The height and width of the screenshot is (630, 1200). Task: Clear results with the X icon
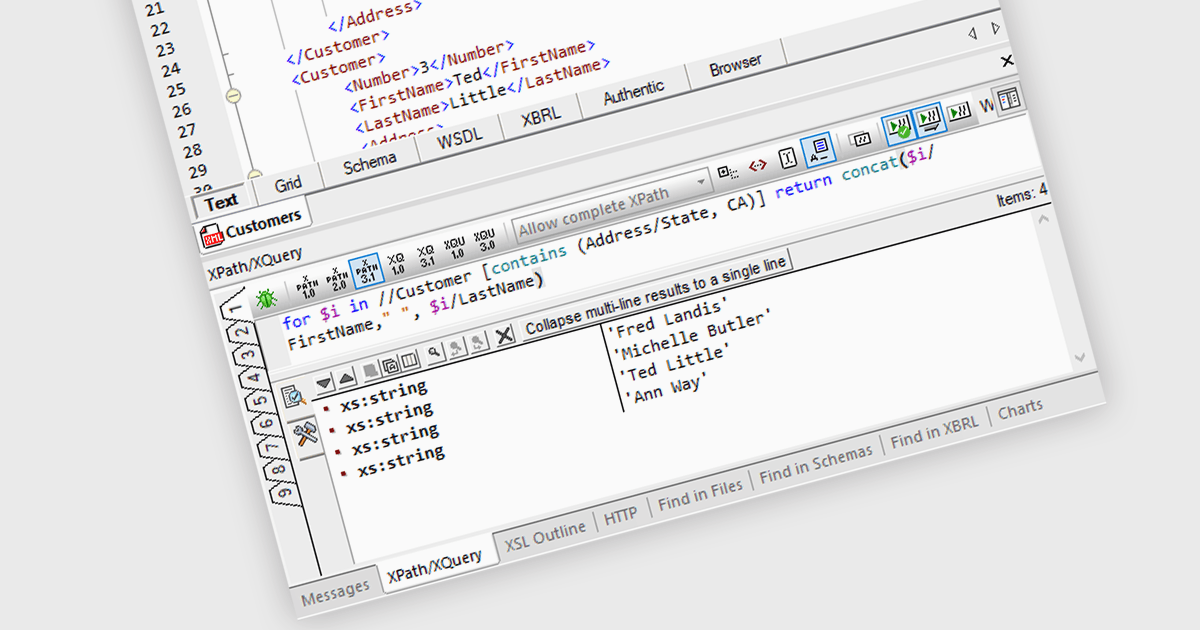[x=505, y=336]
